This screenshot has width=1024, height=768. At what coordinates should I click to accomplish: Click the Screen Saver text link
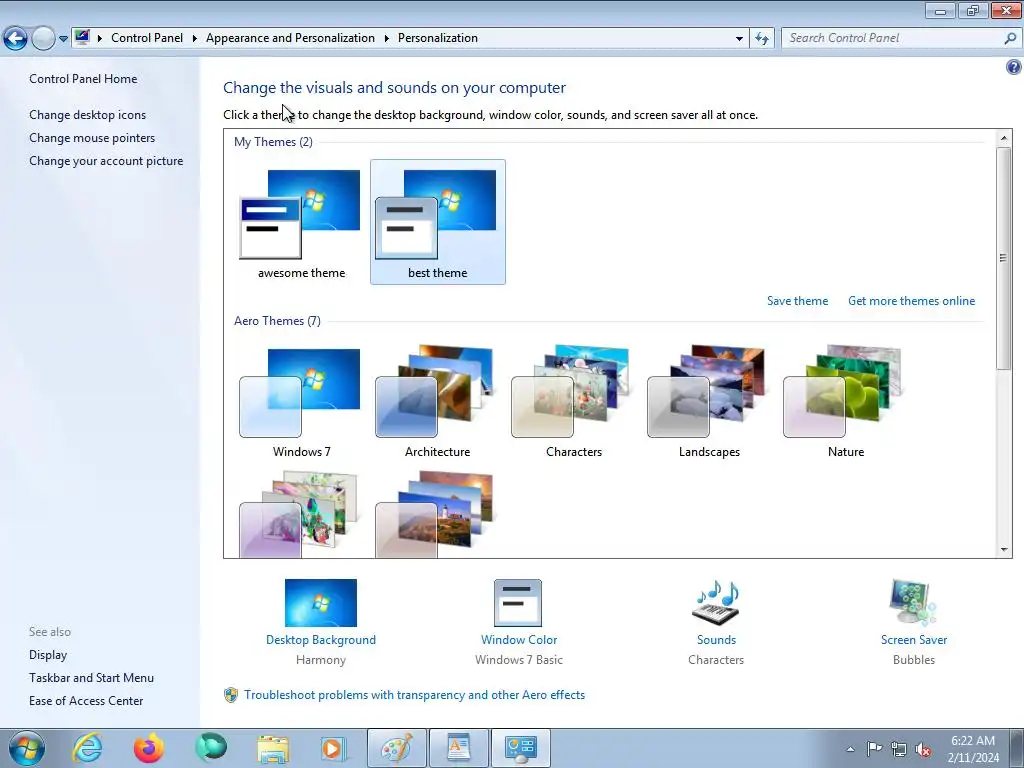click(914, 640)
